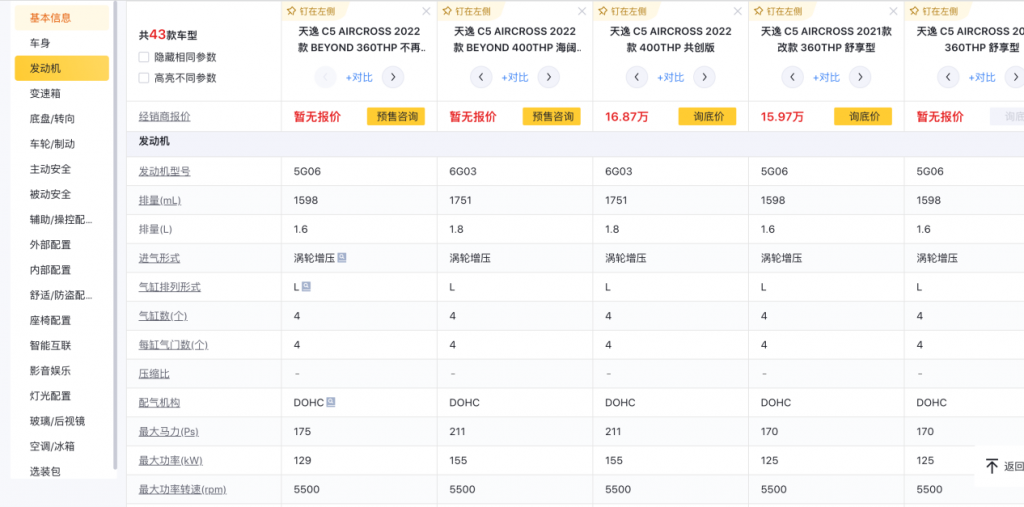Click 询底价 for the 16.87万 model
The height and width of the screenshot is (507, 1024).
pos(707,117)
